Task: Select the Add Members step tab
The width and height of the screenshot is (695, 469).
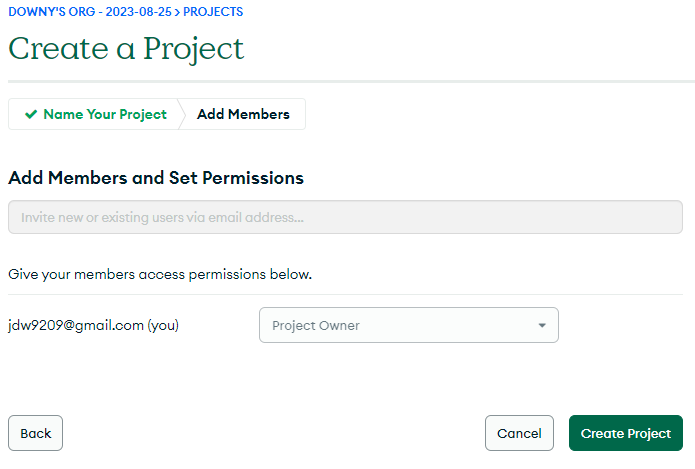Action: (x=243, y=114)
